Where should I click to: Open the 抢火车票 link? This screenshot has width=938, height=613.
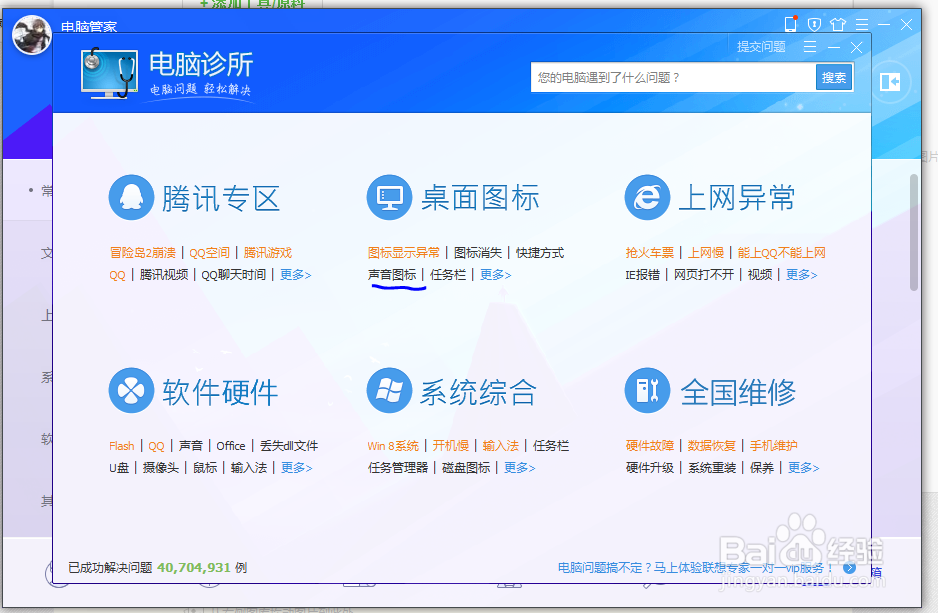pyautogui.click(x=650, y=252)
